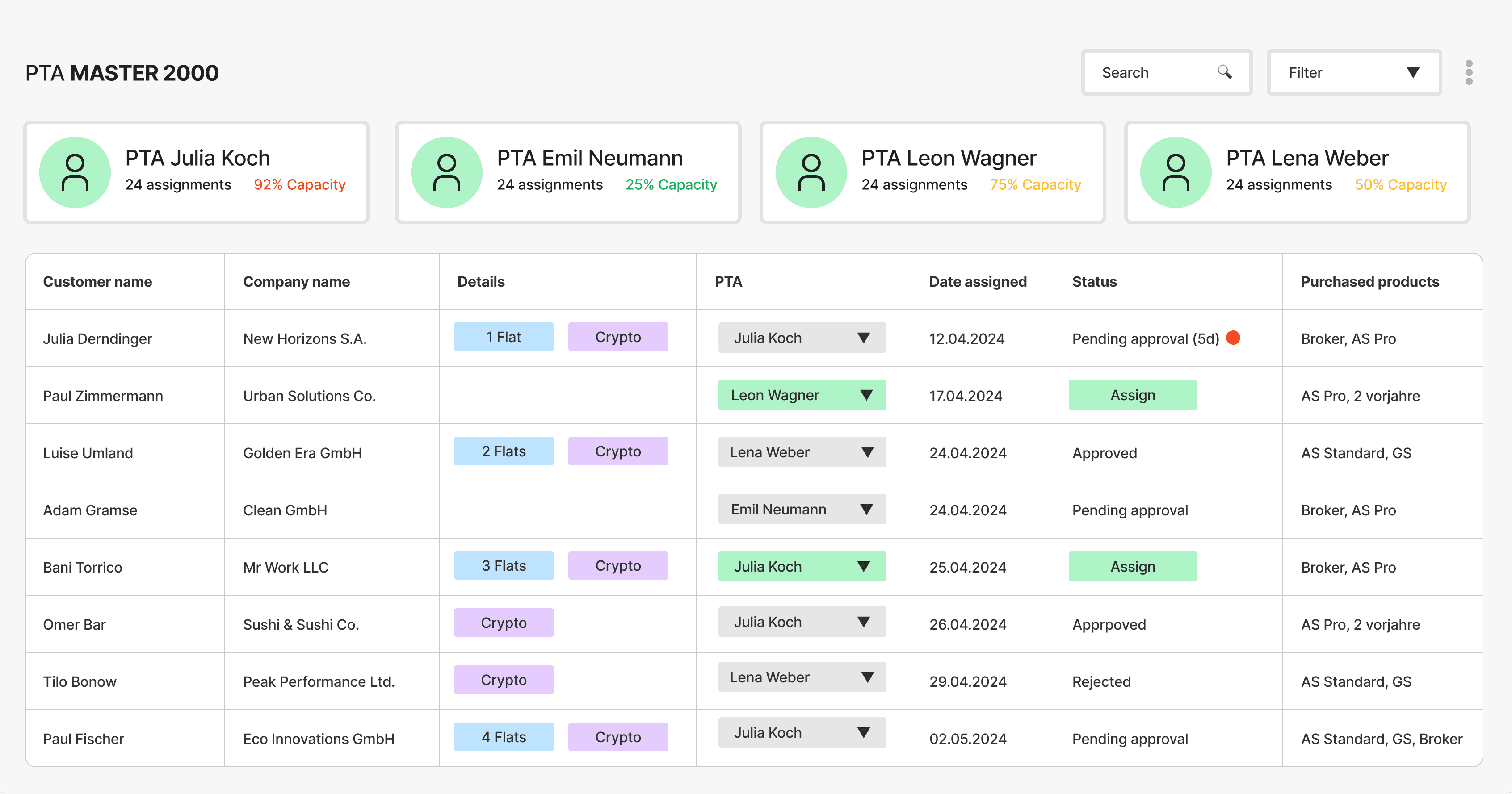Focus the Search input field
1512x794 pixels.
pyautogui.click(x=1151, y=72)
